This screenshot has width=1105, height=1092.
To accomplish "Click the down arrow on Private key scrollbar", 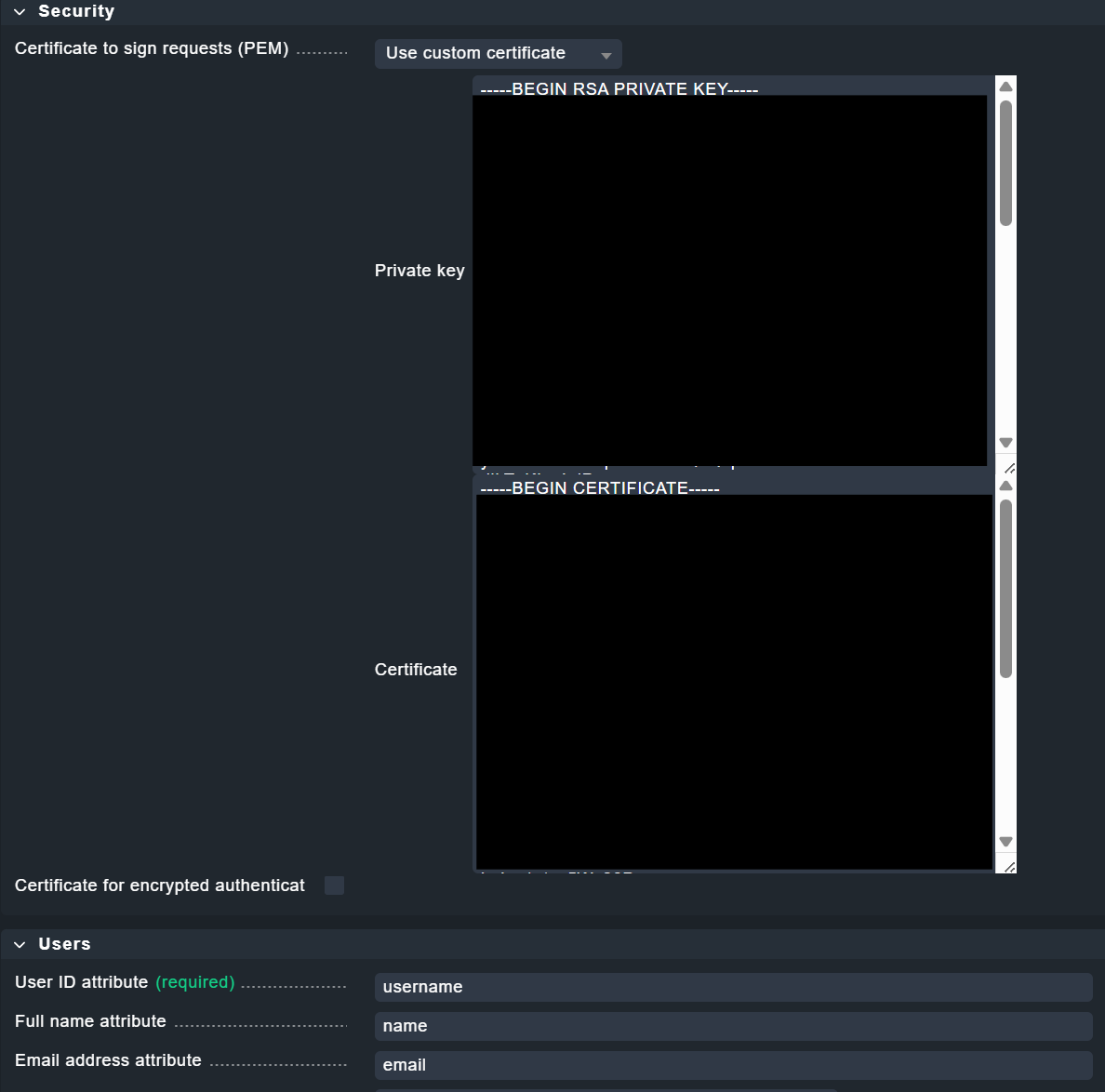I will coord(1005,443).
